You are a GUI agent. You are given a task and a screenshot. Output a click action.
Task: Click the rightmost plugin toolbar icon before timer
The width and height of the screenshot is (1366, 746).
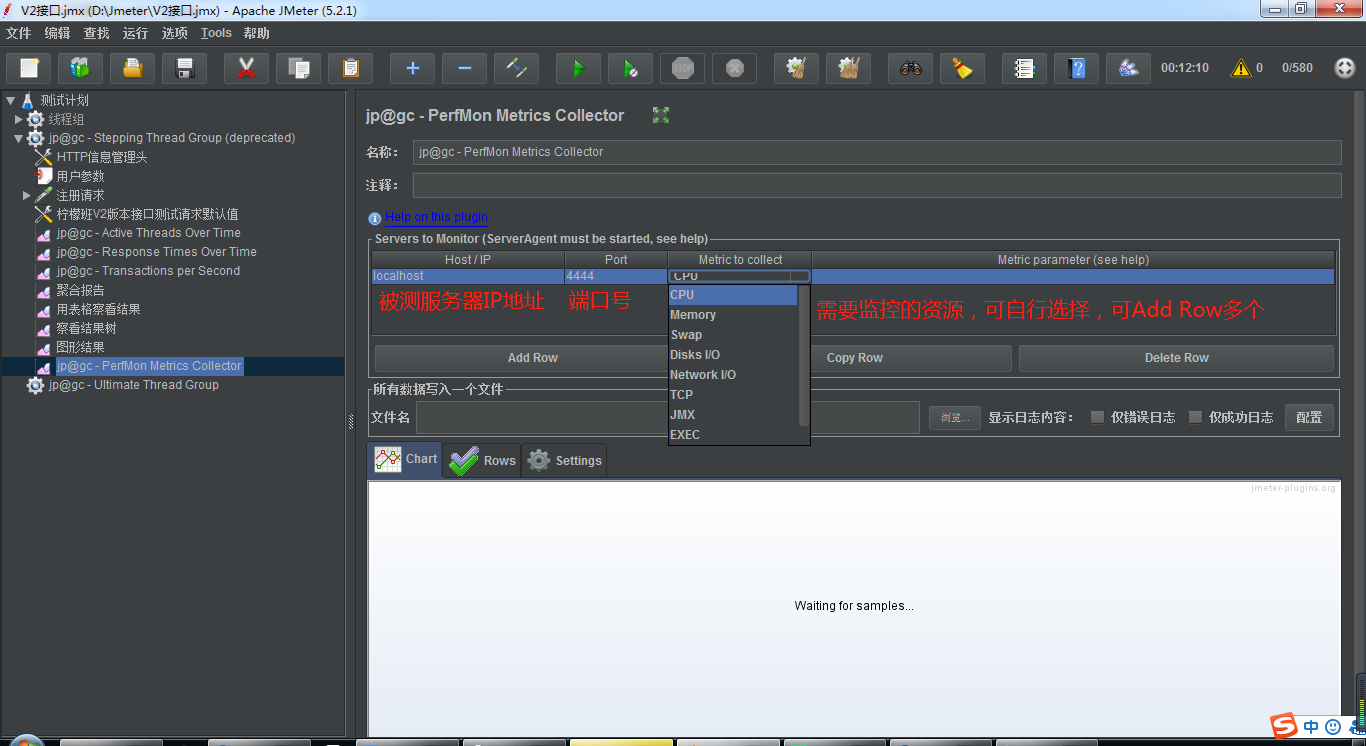click(1128, 68)
